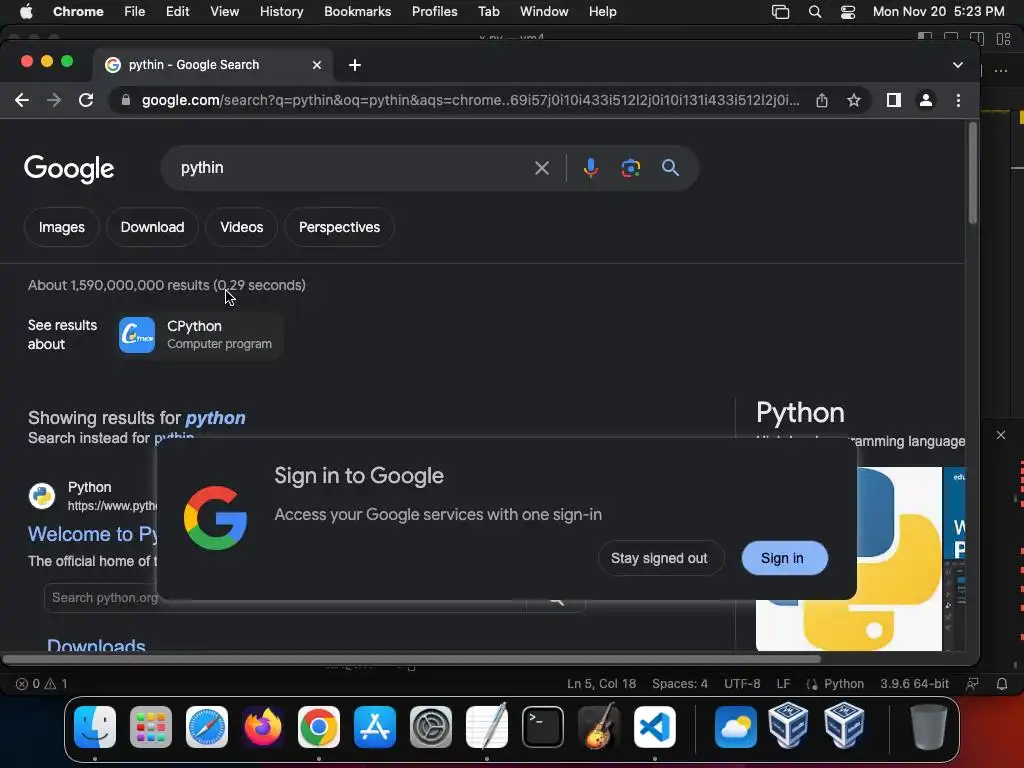Open Welcome to Python result title
The image size is (1024, 768).
point(93,534)
